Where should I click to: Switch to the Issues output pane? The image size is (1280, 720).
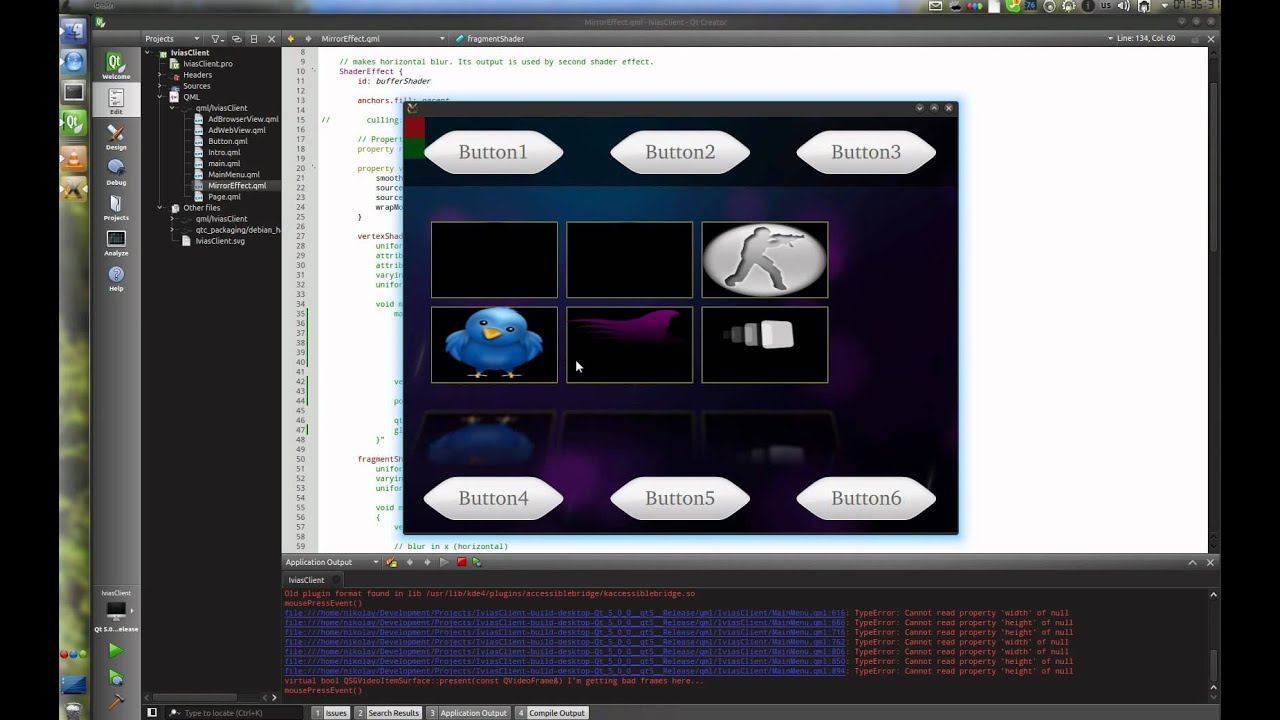pos(332,713)
